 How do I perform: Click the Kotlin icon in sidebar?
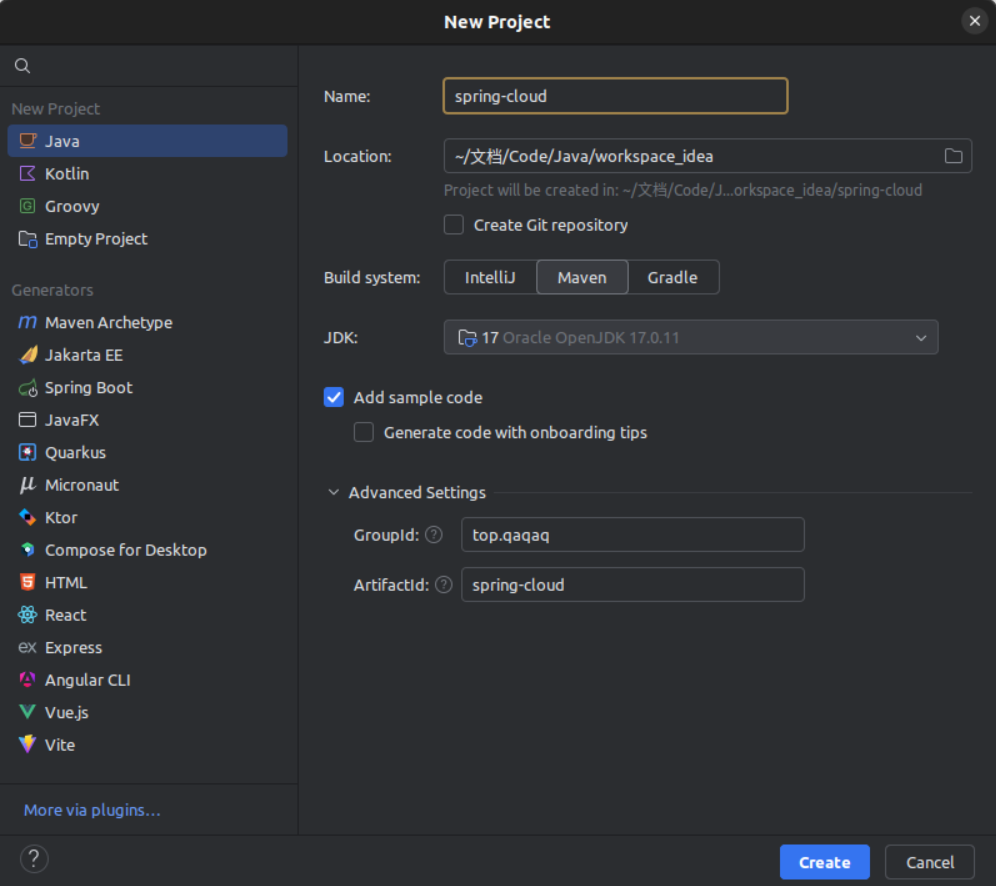click(27, 173)
